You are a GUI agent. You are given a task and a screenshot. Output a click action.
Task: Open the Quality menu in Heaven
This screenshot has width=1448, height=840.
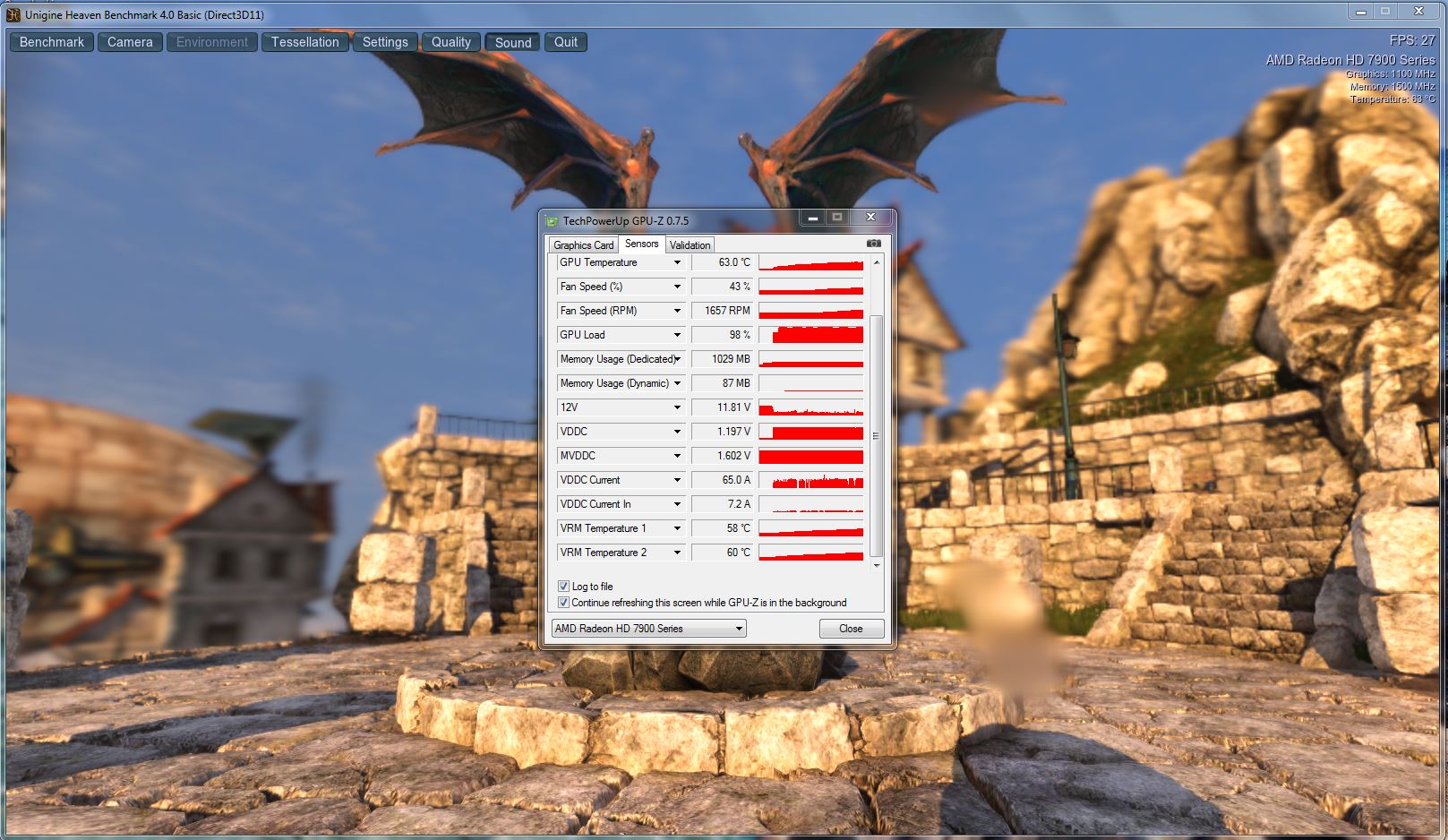tap(451, 42)
